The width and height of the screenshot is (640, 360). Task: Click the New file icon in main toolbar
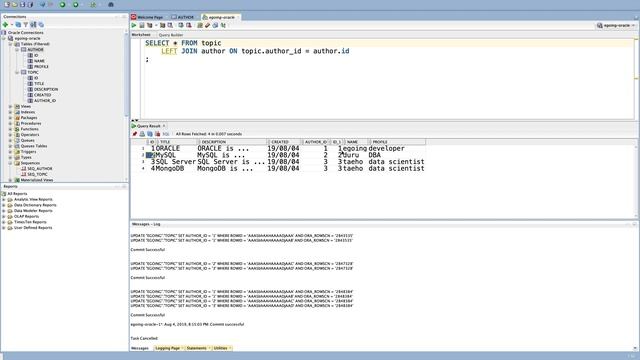pyautogui.click(x=7, y=4)
